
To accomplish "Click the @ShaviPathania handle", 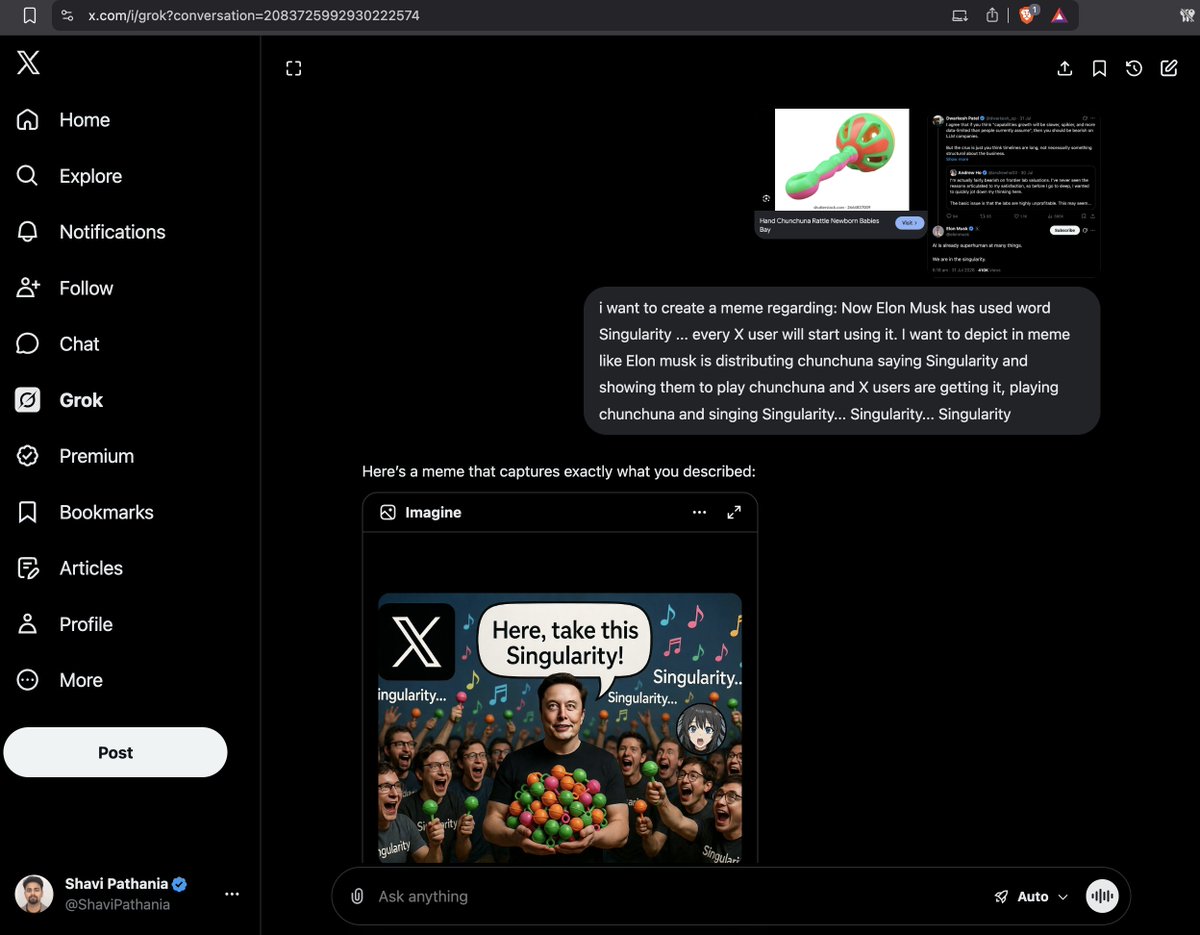I will point(118,904).
